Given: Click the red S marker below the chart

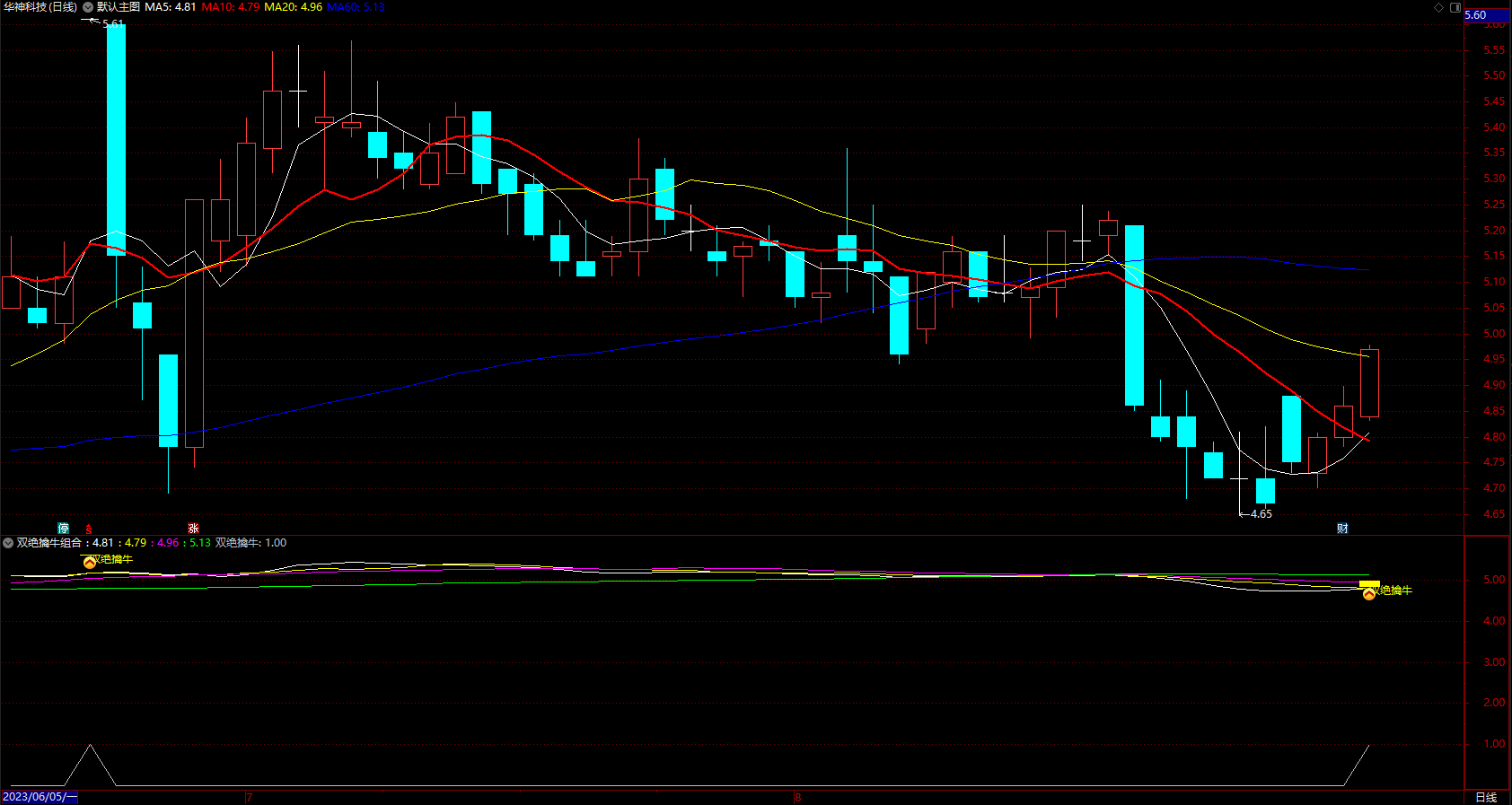Looking at the screenshot, I should pyautogui.click(x=89, y=529).
